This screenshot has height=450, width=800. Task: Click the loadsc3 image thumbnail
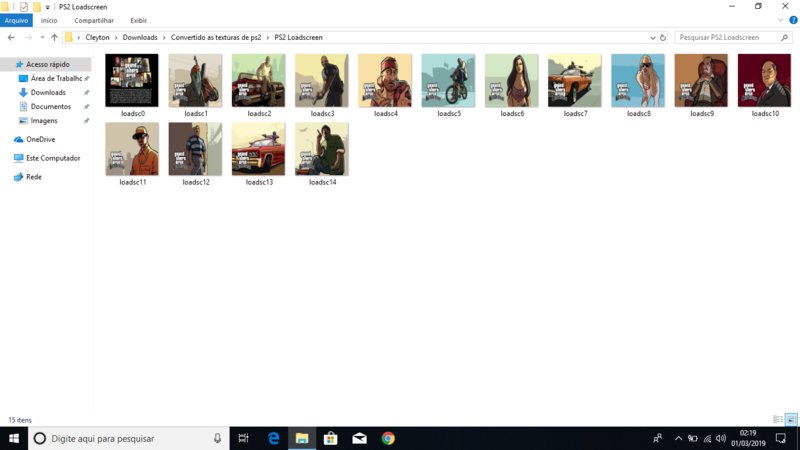(x=322, y=81)
